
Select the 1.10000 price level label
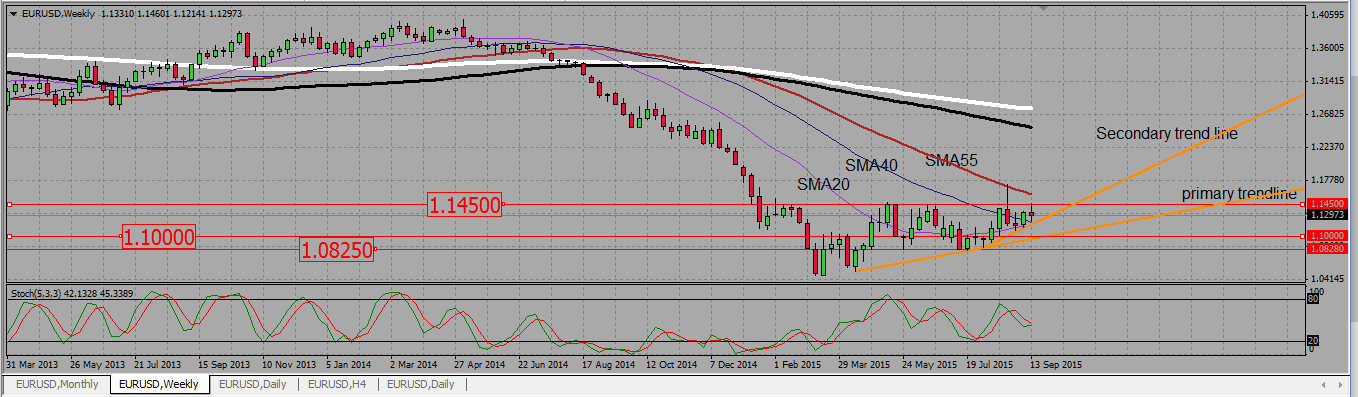point(158,237)
